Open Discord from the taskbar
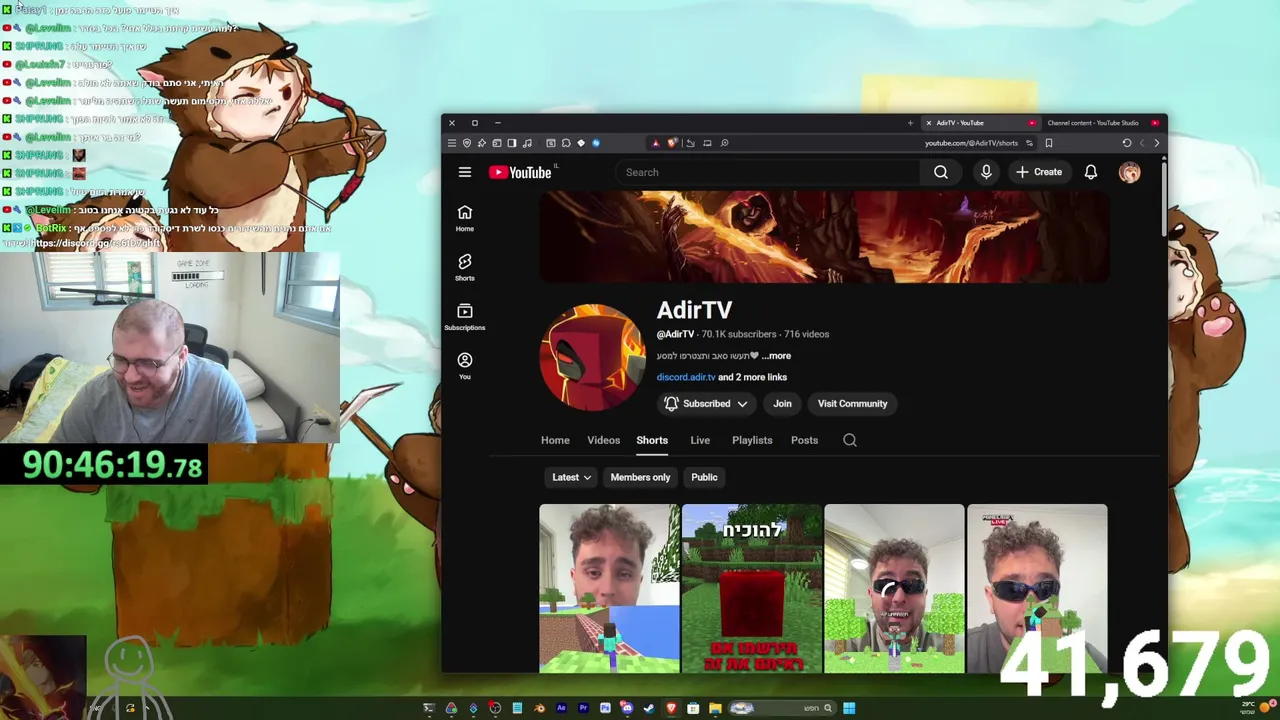1280x720 pixels. (x=627, y=708)
